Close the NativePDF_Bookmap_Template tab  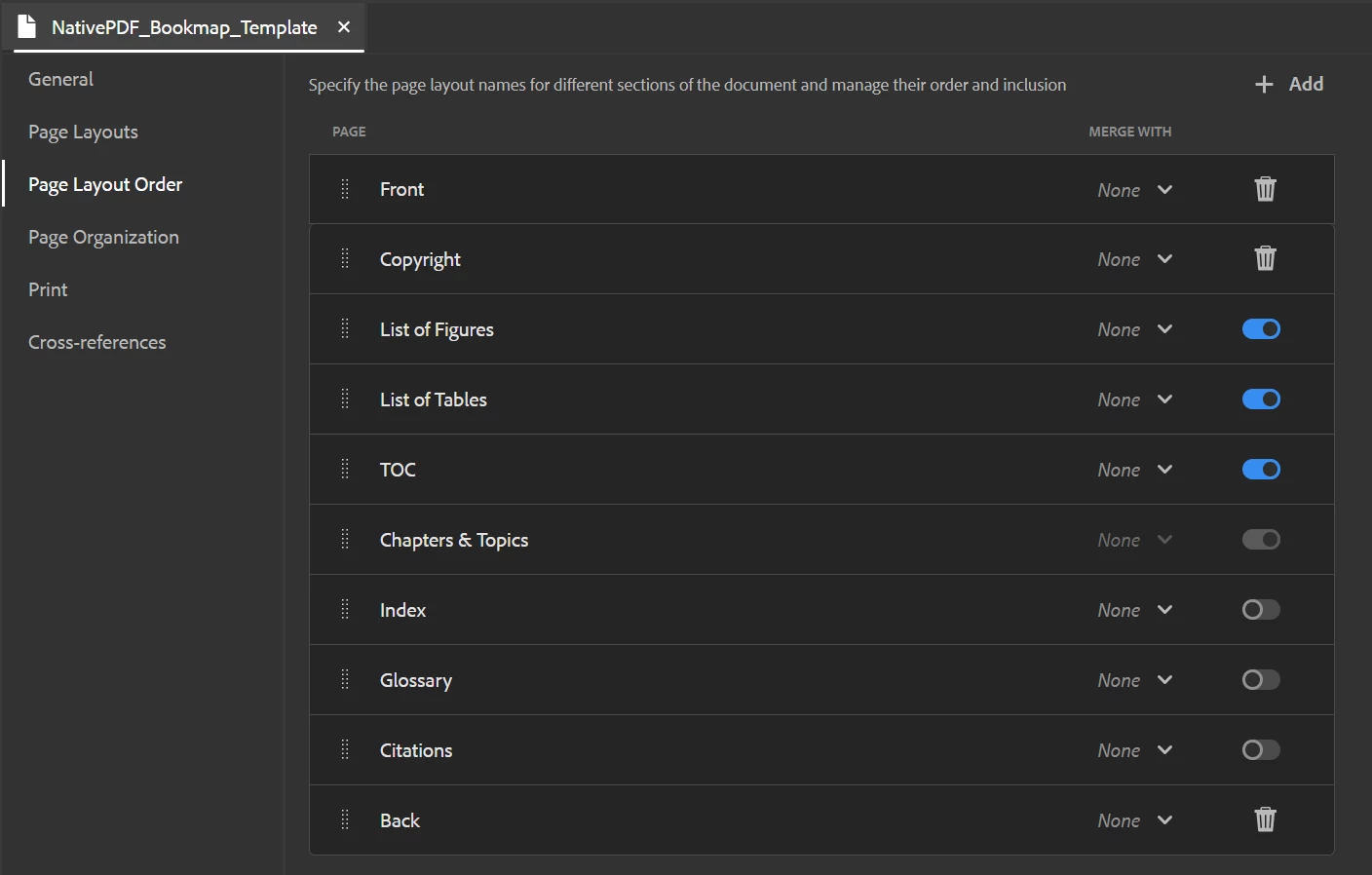point(344,27)
